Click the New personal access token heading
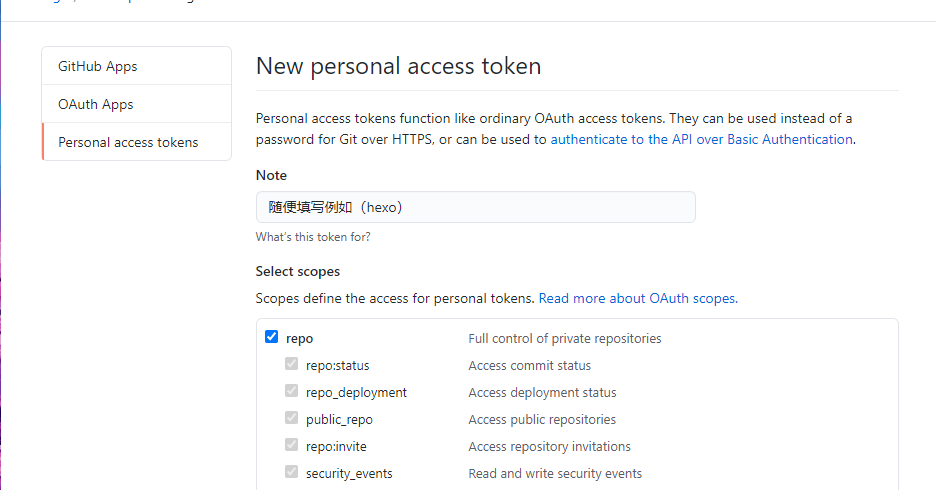The height and width of the screenshot is (490, 936). click(x=398, y=66)
